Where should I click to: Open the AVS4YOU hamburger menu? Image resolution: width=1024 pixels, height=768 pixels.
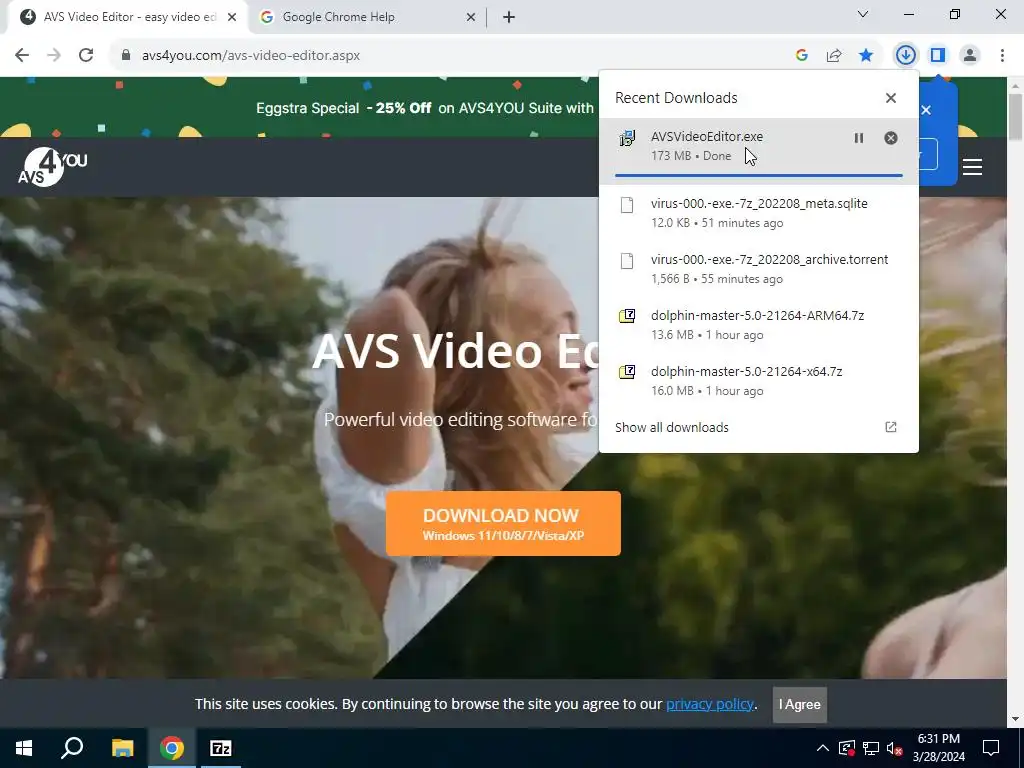pos(972,167)
